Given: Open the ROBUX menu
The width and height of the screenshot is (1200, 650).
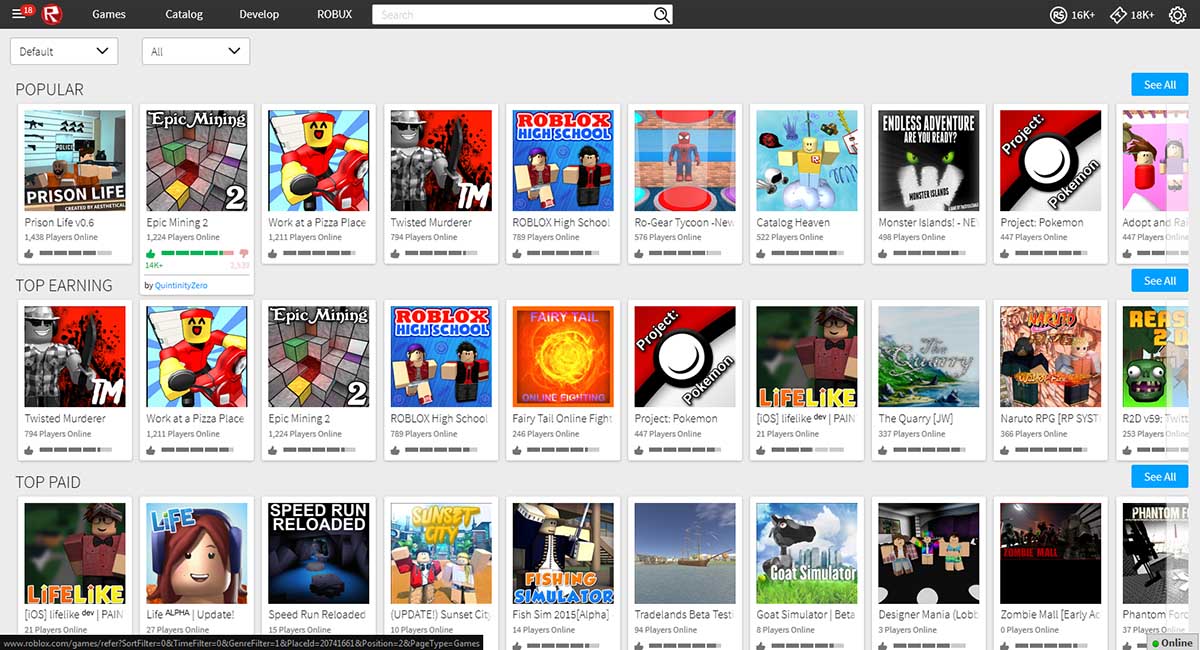Looking at the screenshot, I should pos(335,14).
